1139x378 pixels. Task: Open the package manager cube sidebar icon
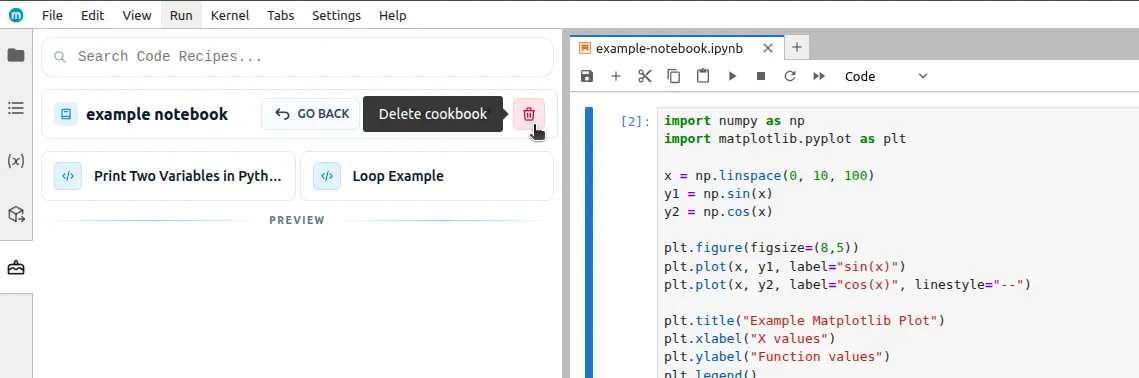pos(15,214)
